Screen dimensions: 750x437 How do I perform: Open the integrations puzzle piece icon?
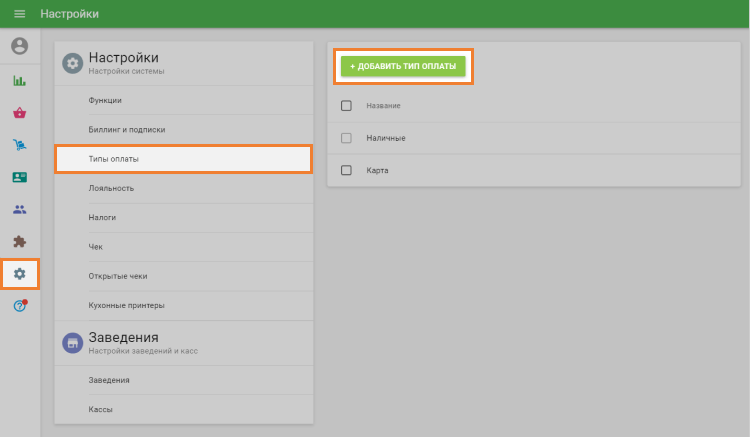tap(20, 241)
